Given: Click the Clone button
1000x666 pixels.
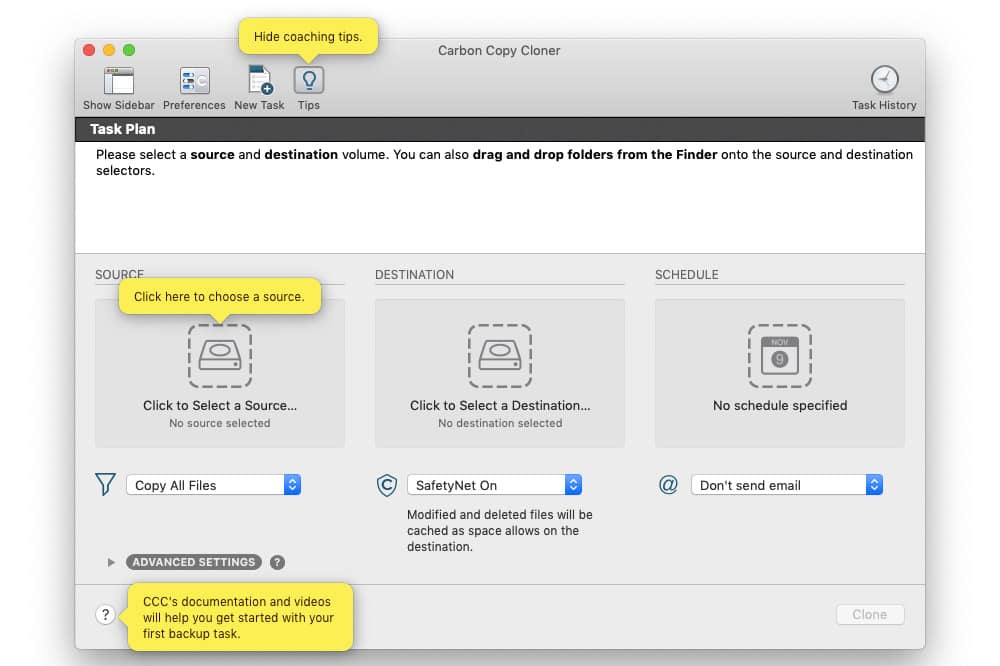Looking at the screenshot, I should click(x=870, y=614).
